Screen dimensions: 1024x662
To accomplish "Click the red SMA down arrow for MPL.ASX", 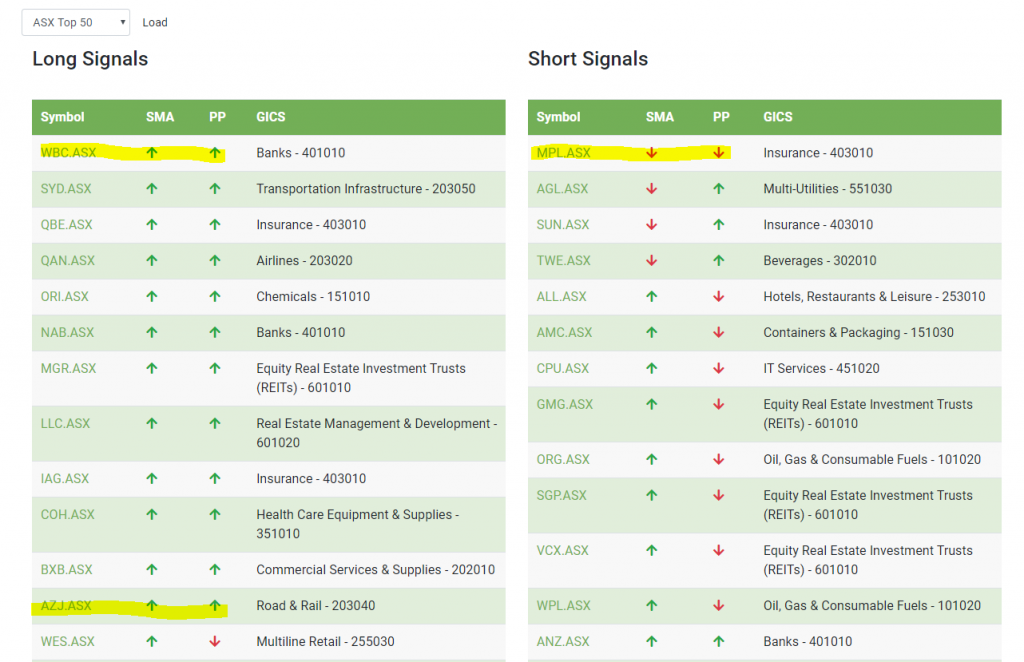I will (x=652, y=153).
